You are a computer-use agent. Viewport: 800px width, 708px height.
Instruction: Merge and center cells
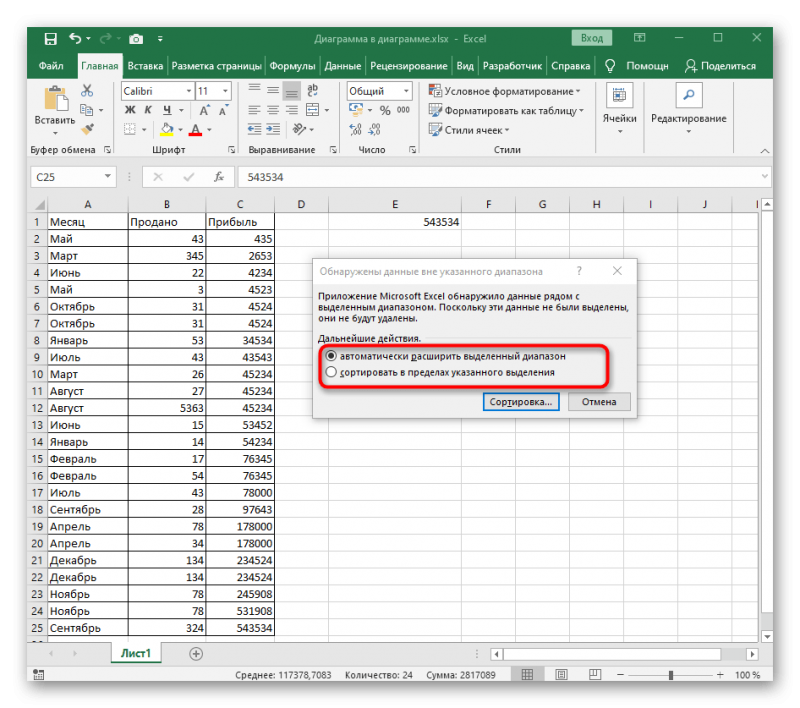(312, 110)
